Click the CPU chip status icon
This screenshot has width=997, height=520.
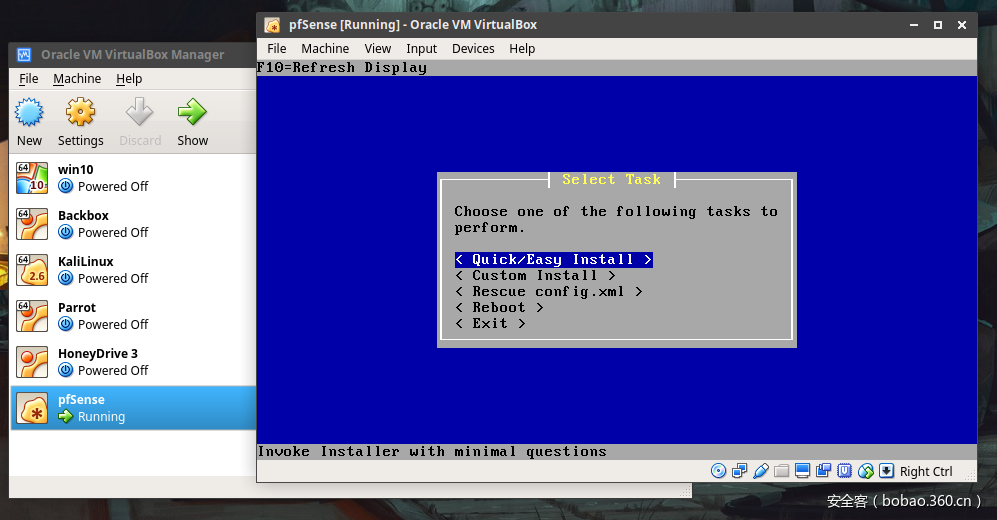pos(845,471)
